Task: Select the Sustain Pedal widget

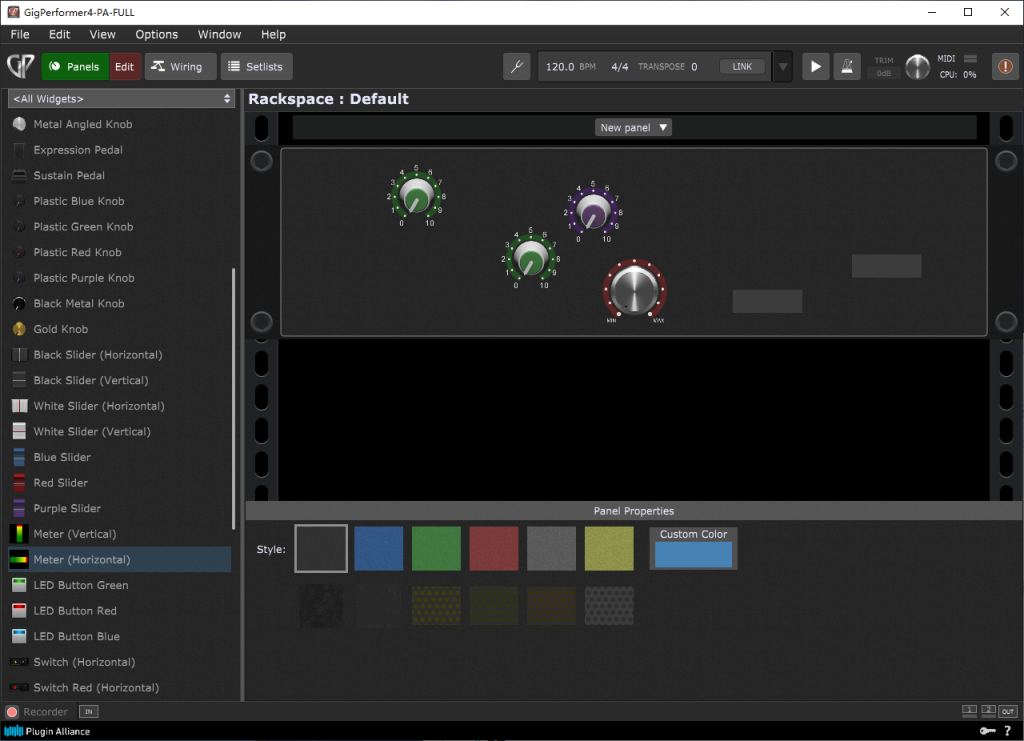Action: 121,175
